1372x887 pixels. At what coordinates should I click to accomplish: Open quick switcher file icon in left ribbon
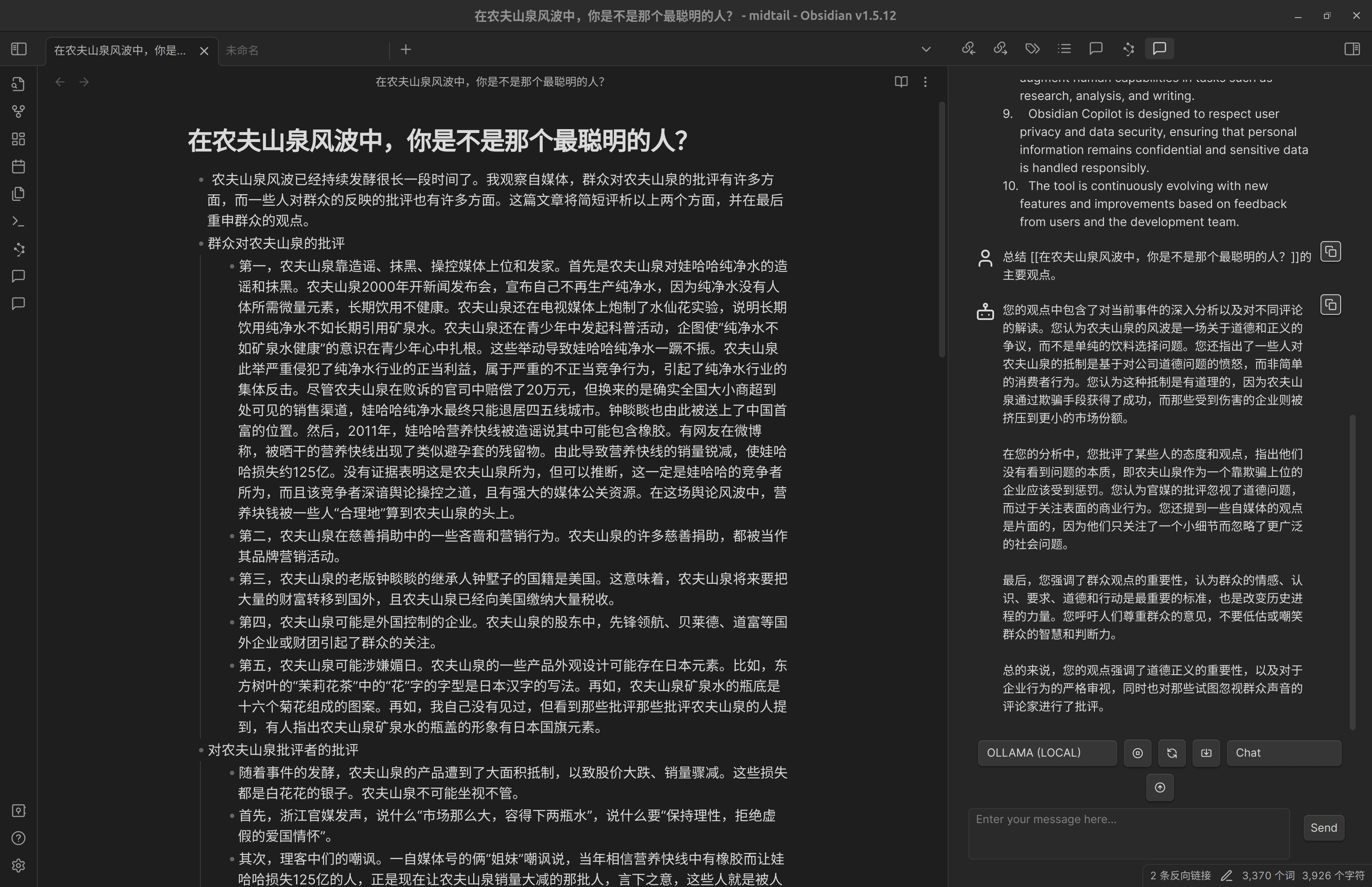pos(18,84)
